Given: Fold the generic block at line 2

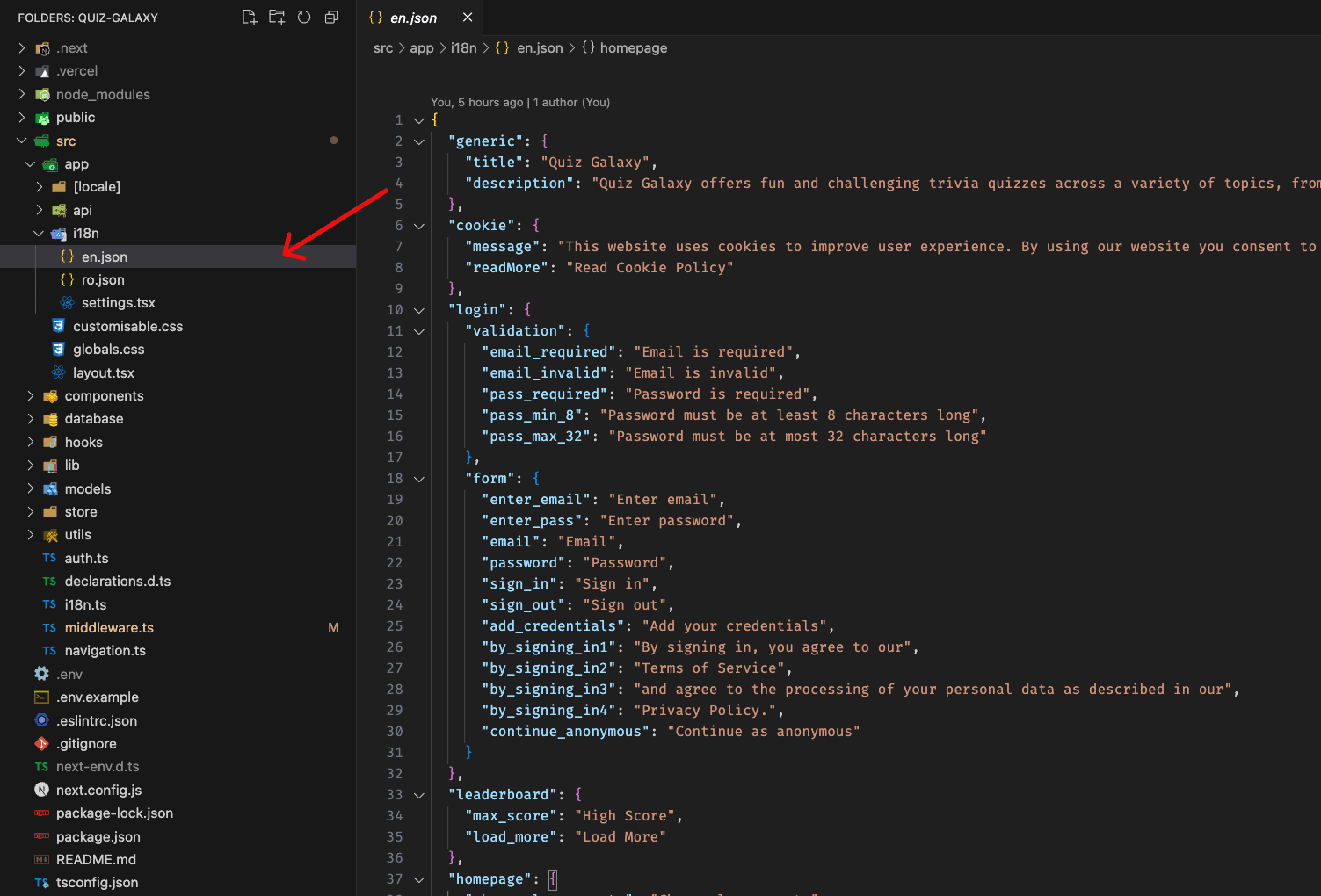Looking at the screenshot, I should [419, 141].
